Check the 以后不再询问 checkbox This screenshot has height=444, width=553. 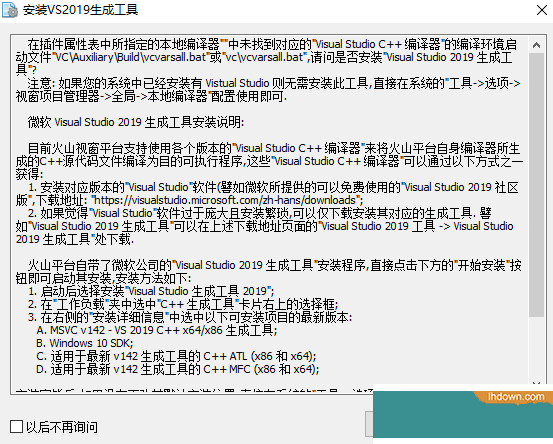[x=16, y=427]
